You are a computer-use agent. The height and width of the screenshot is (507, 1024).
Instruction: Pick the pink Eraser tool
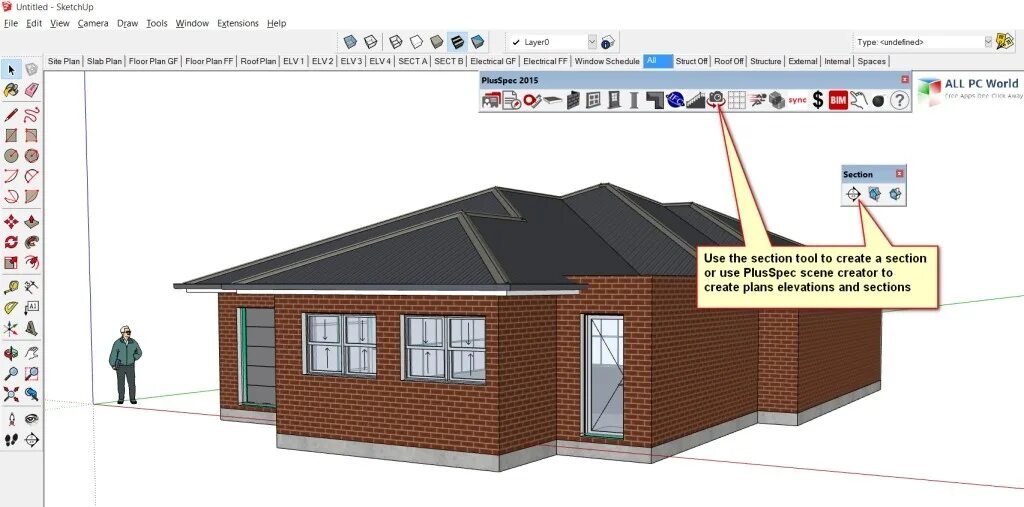tap(31, 90)
